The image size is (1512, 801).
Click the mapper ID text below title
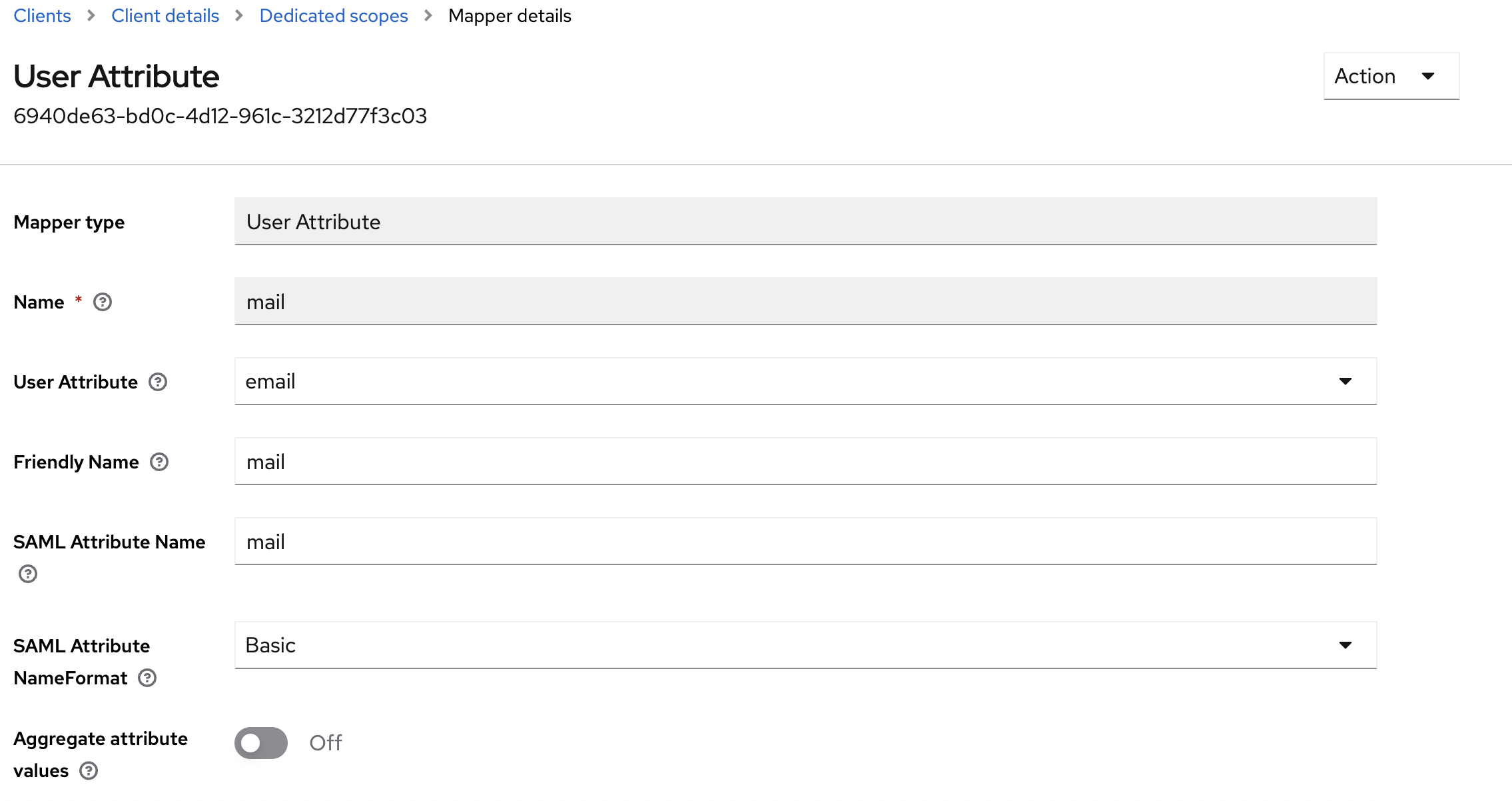[220, 117]
